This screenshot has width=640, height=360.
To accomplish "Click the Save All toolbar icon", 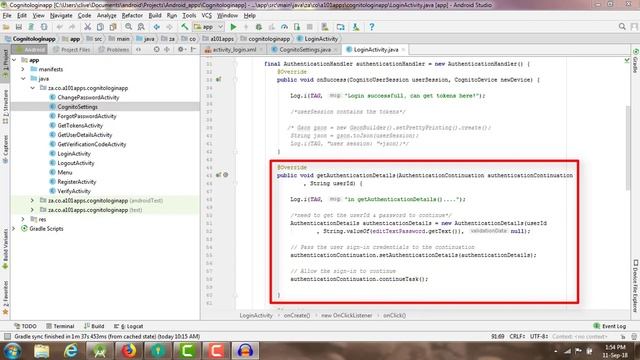I will coord(19,27).
